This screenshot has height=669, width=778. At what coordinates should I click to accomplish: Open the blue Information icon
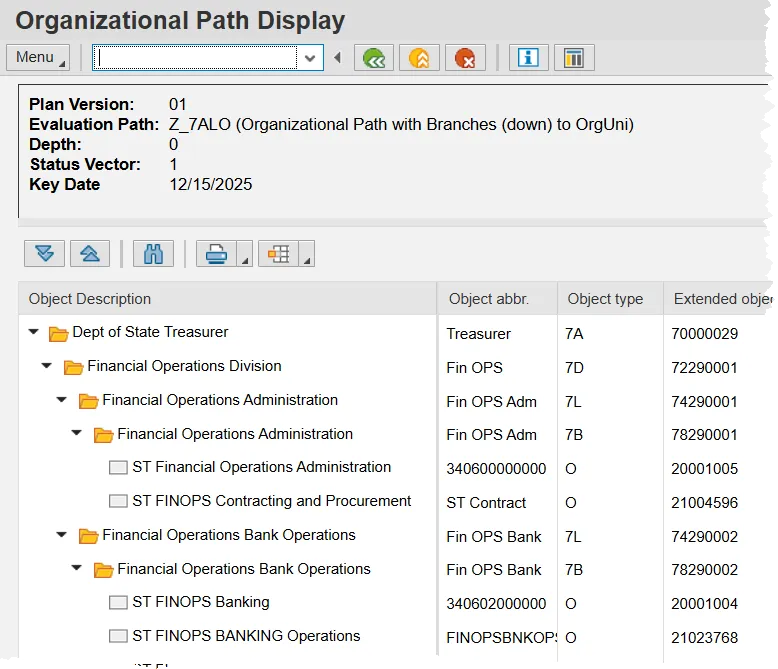click(528, 58)
